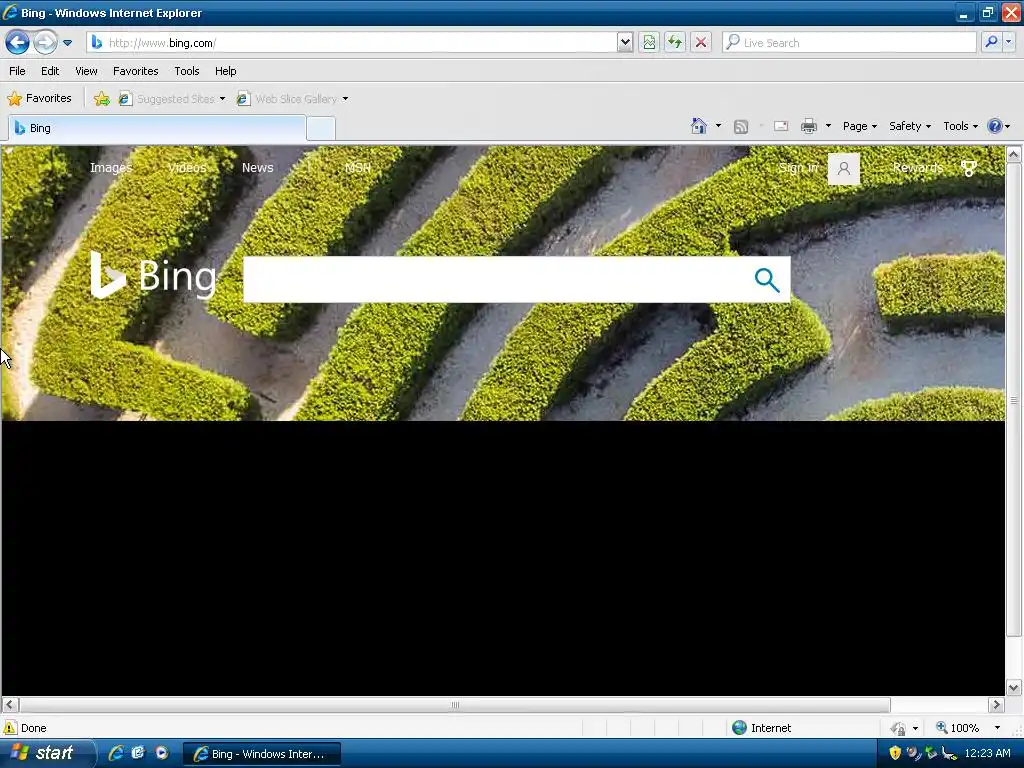Expand the Print options dropdown arrow
The width and height of the screenshot is (1024, 768).
(828, 125)
